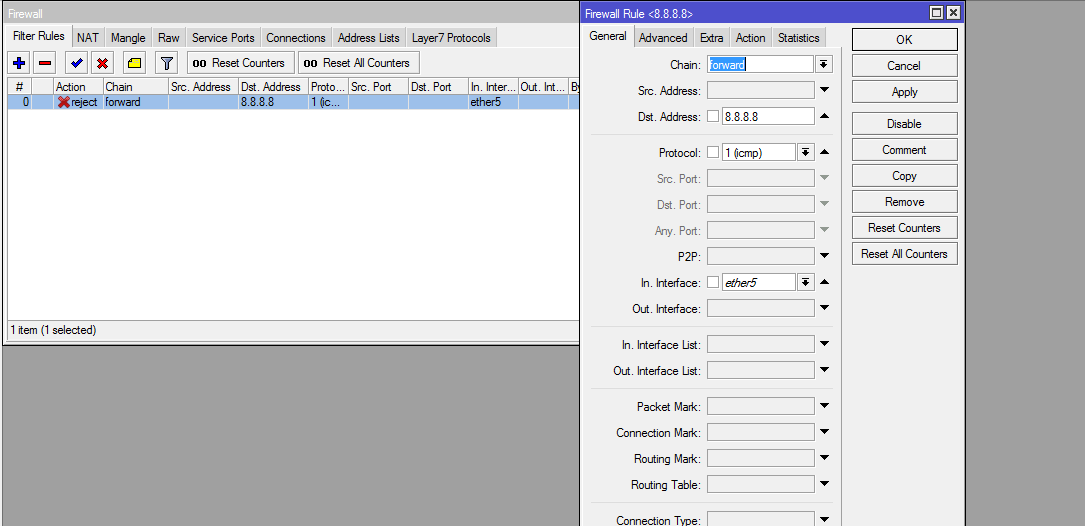Screen dimensions: 1085x526
Task: Toggle the Dst. Address invert checkbox
Action: pyautogui.click(x=713, y=116)
